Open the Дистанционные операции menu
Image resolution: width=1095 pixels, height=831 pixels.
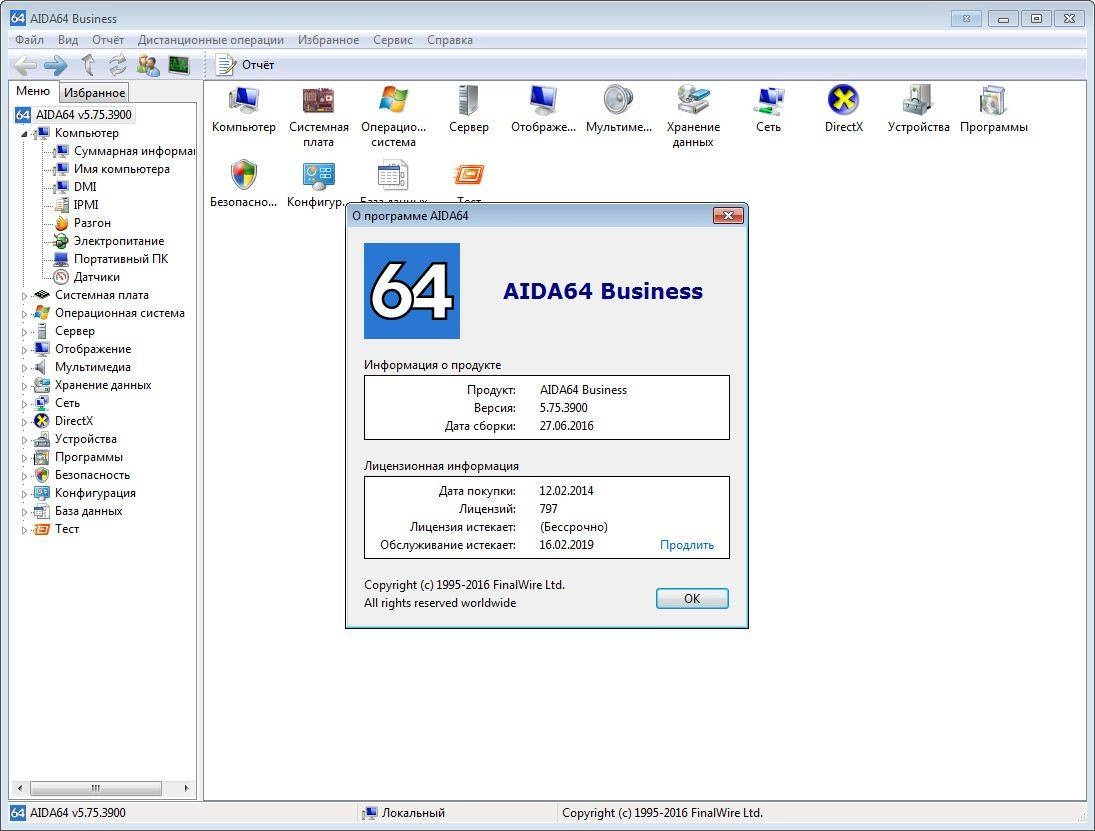[x=211, y=40]
